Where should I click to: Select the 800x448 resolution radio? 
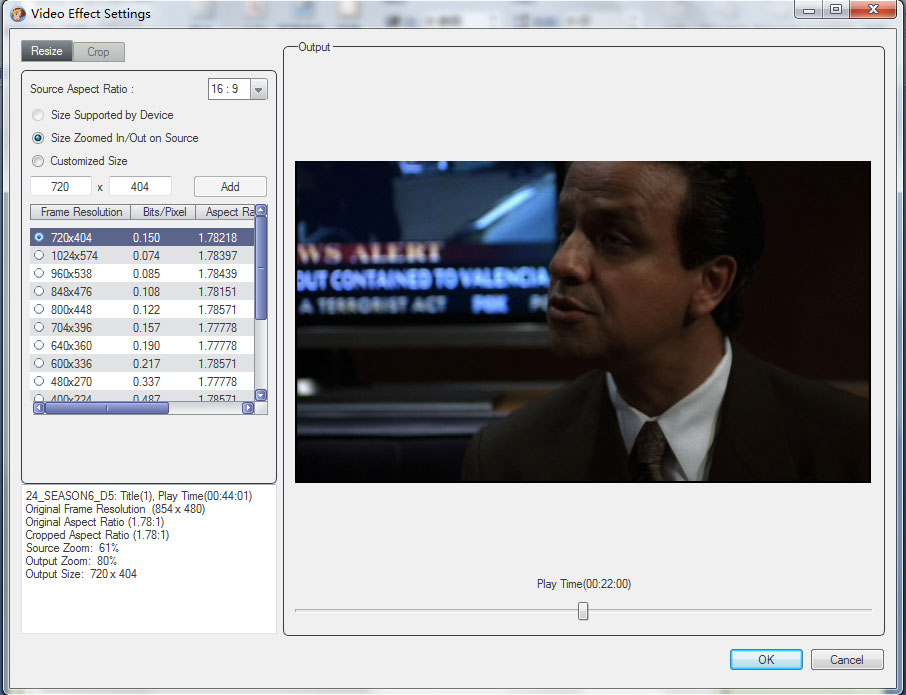[x=39, y=309]
